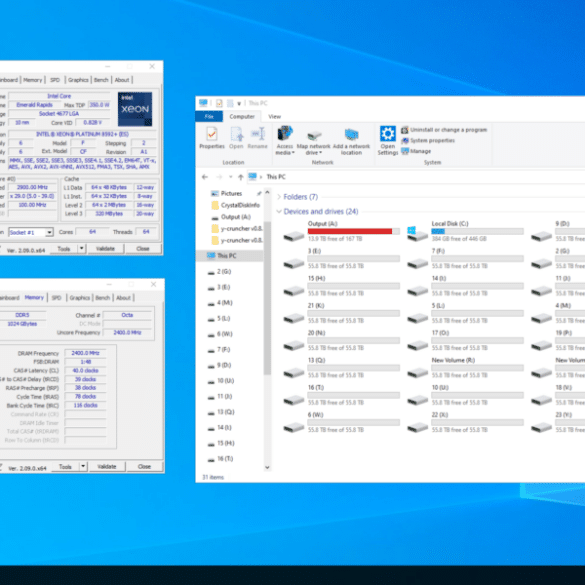Open the Graphics tab in lower CPU-Z window
The image size is (585, 585).
(79, 298)
